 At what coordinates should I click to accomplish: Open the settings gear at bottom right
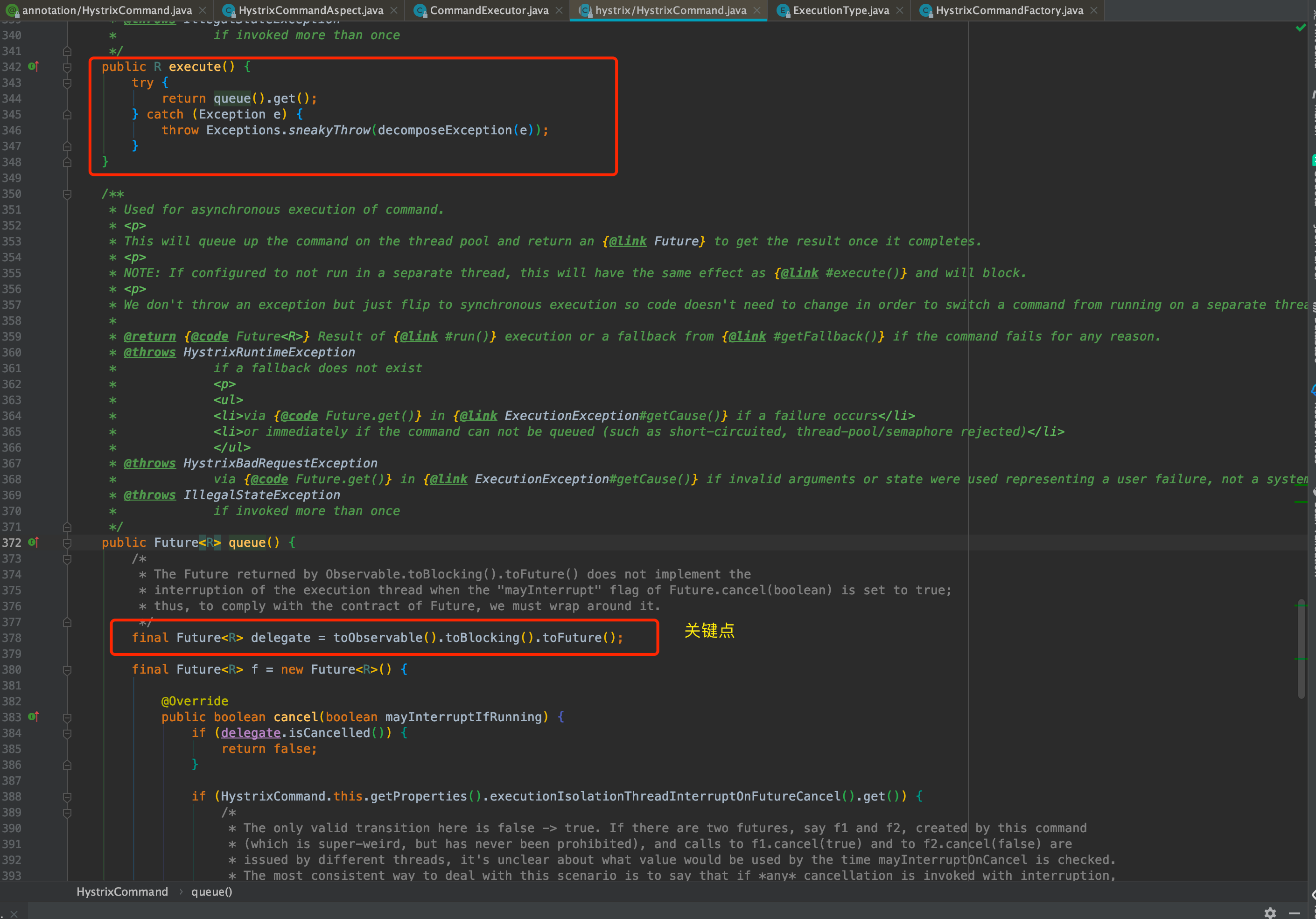(1270, 912)
